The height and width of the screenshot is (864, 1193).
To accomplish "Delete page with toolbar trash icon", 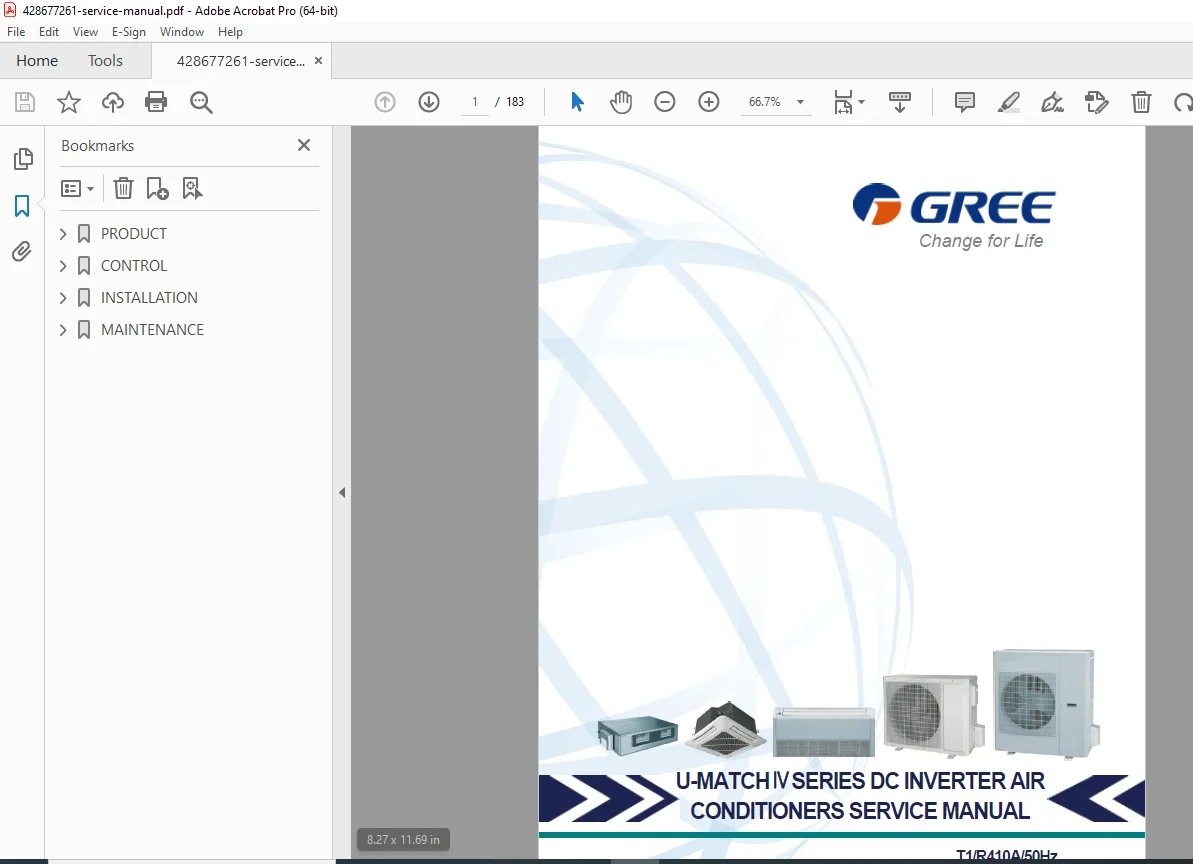I will (x=1141, y=102).
